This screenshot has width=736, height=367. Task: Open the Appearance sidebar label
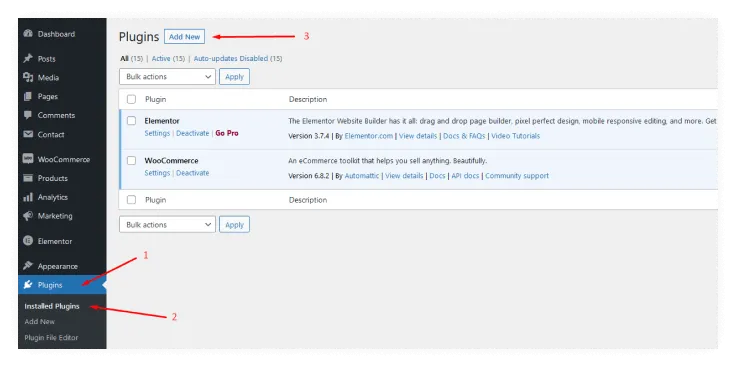tap(58, 266)
